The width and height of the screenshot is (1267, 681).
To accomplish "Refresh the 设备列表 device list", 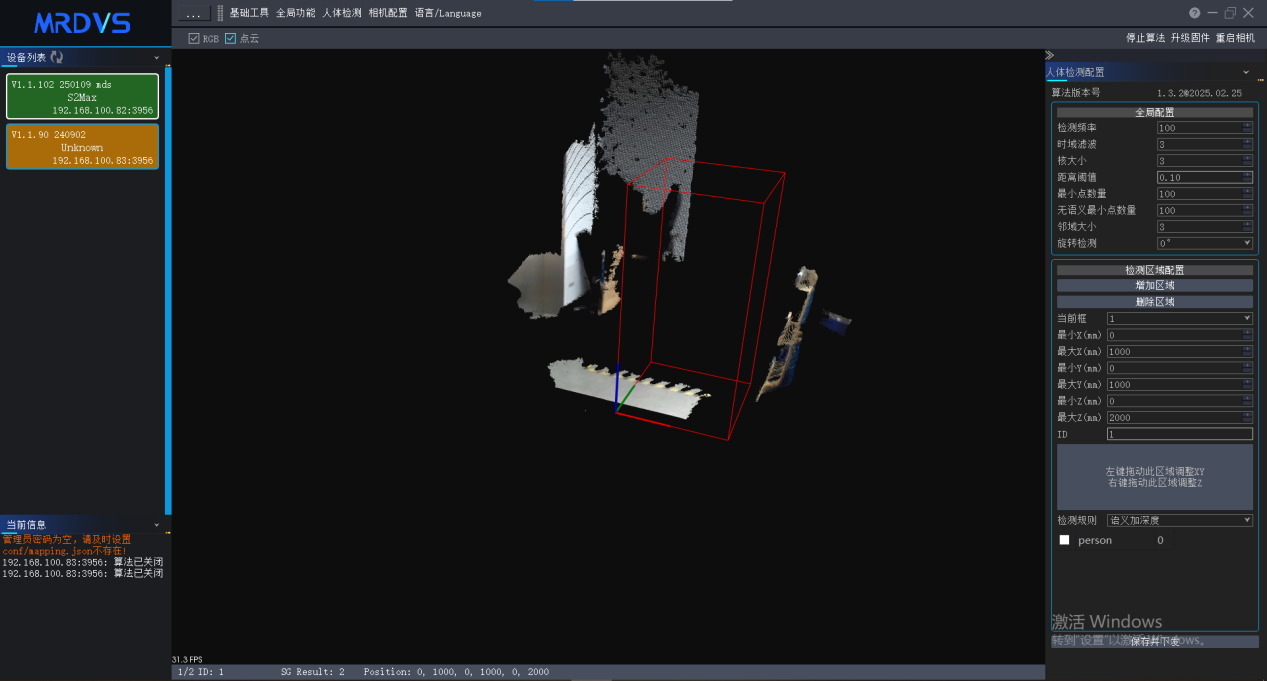I will 56,57.
